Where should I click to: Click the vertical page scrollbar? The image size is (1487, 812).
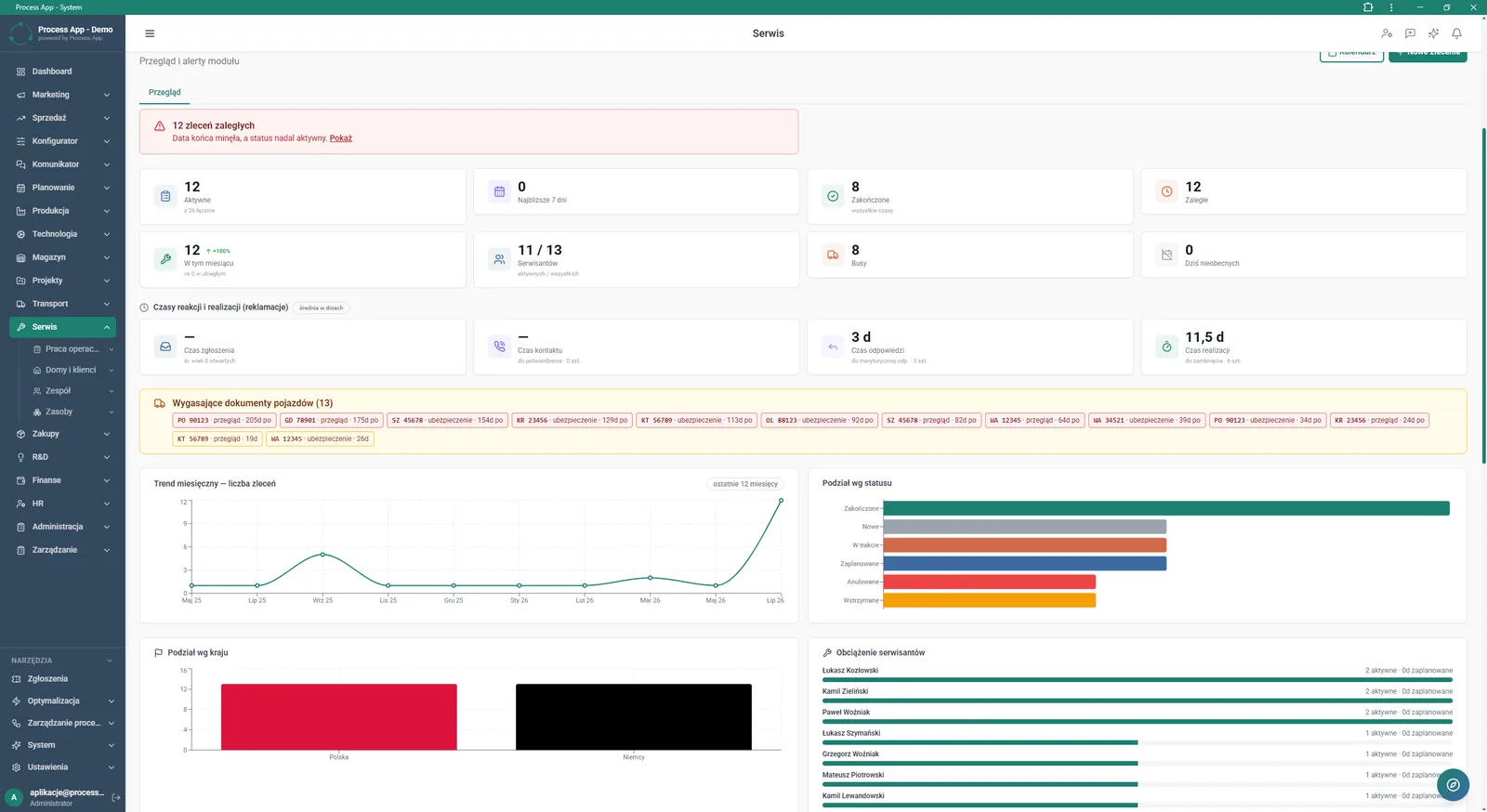[1483, 297]
